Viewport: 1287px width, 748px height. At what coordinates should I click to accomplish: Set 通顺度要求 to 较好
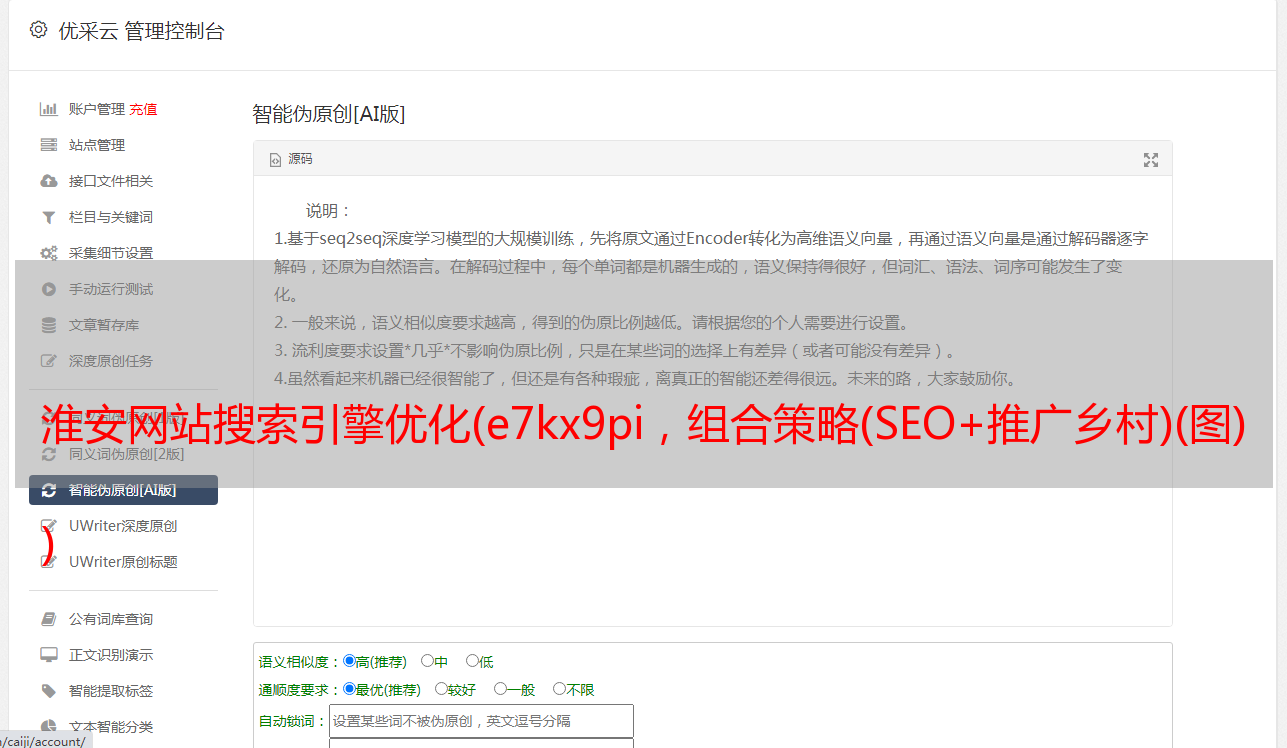point(441,689)
